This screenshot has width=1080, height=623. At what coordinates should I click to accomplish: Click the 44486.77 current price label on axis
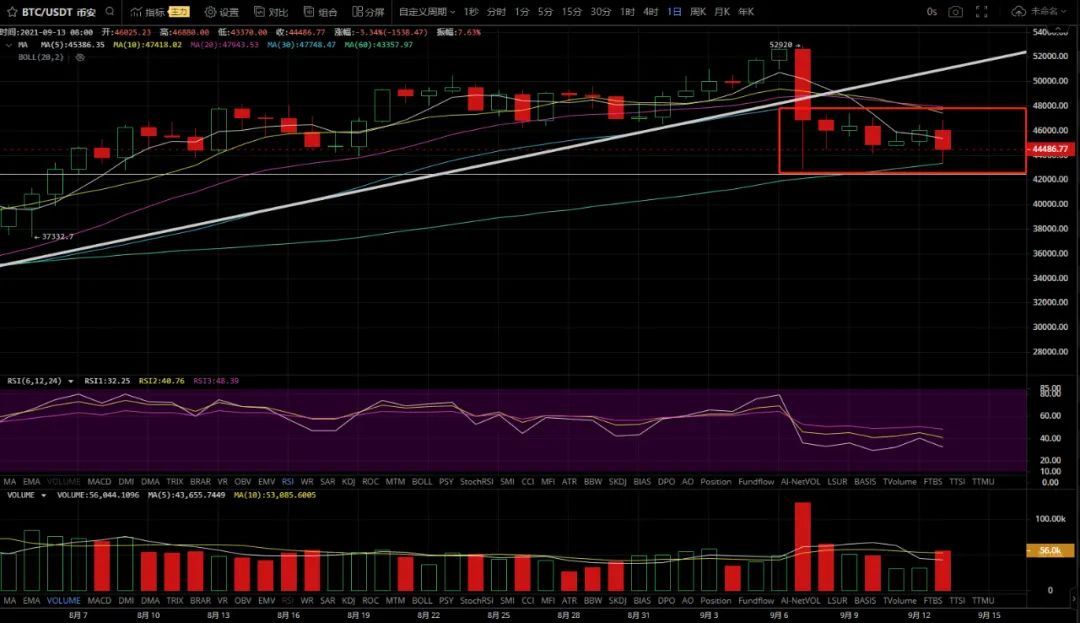[x=1051, y=149]
